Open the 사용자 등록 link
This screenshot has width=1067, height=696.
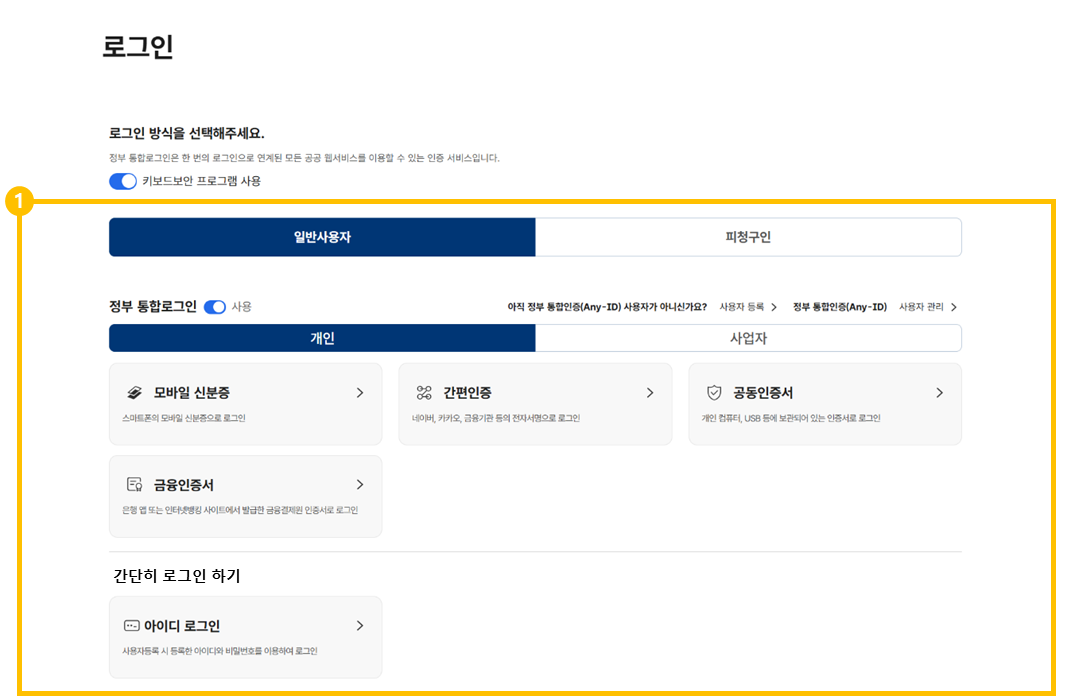click(742, 307)
